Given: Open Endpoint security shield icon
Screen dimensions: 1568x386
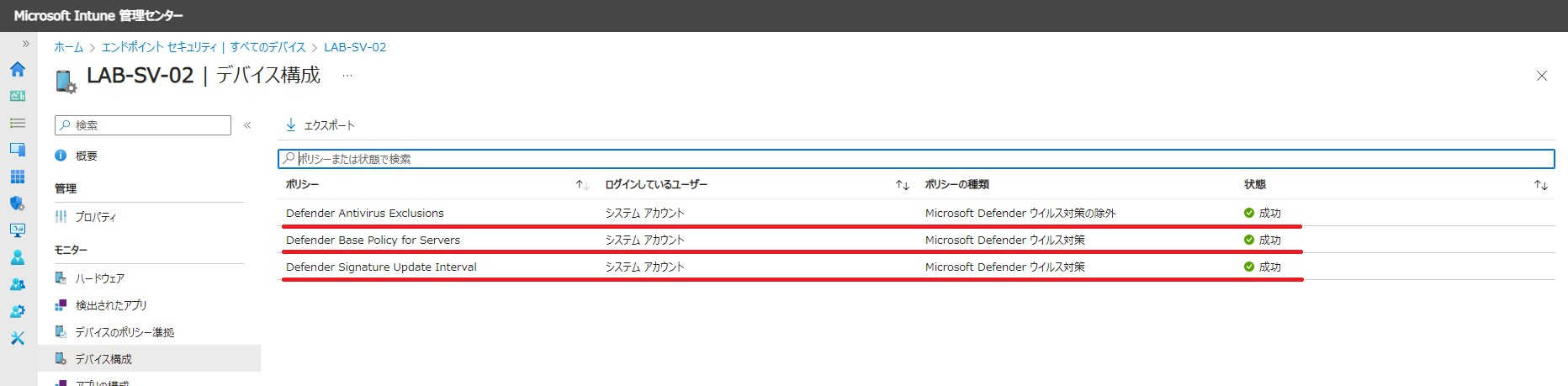Looking at the screenshot, I should 17,204.
